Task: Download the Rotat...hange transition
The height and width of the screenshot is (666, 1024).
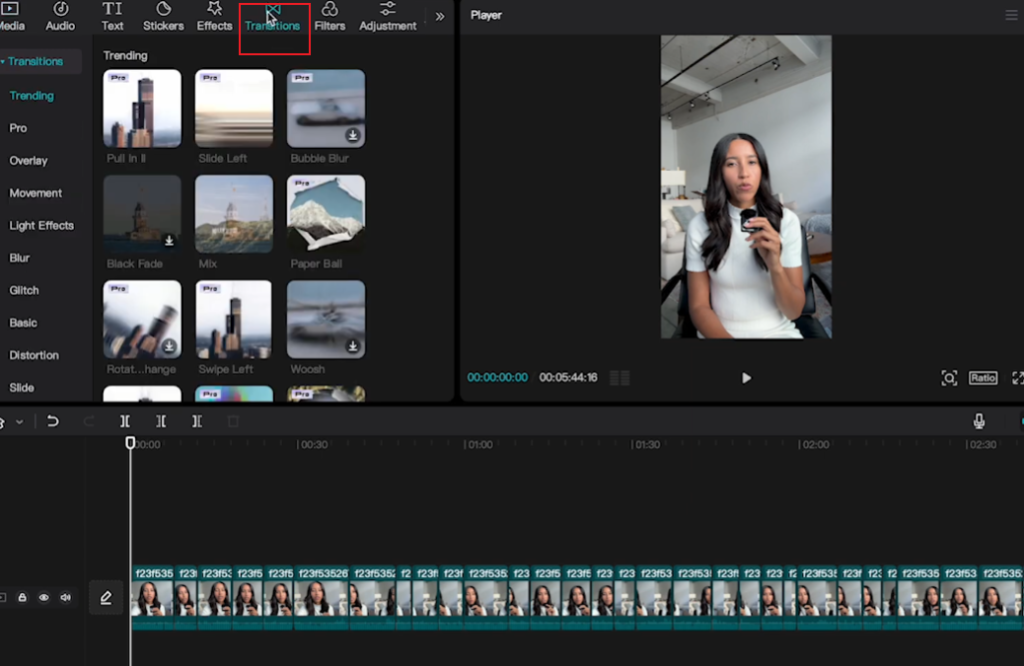Action: coord(169,346)
